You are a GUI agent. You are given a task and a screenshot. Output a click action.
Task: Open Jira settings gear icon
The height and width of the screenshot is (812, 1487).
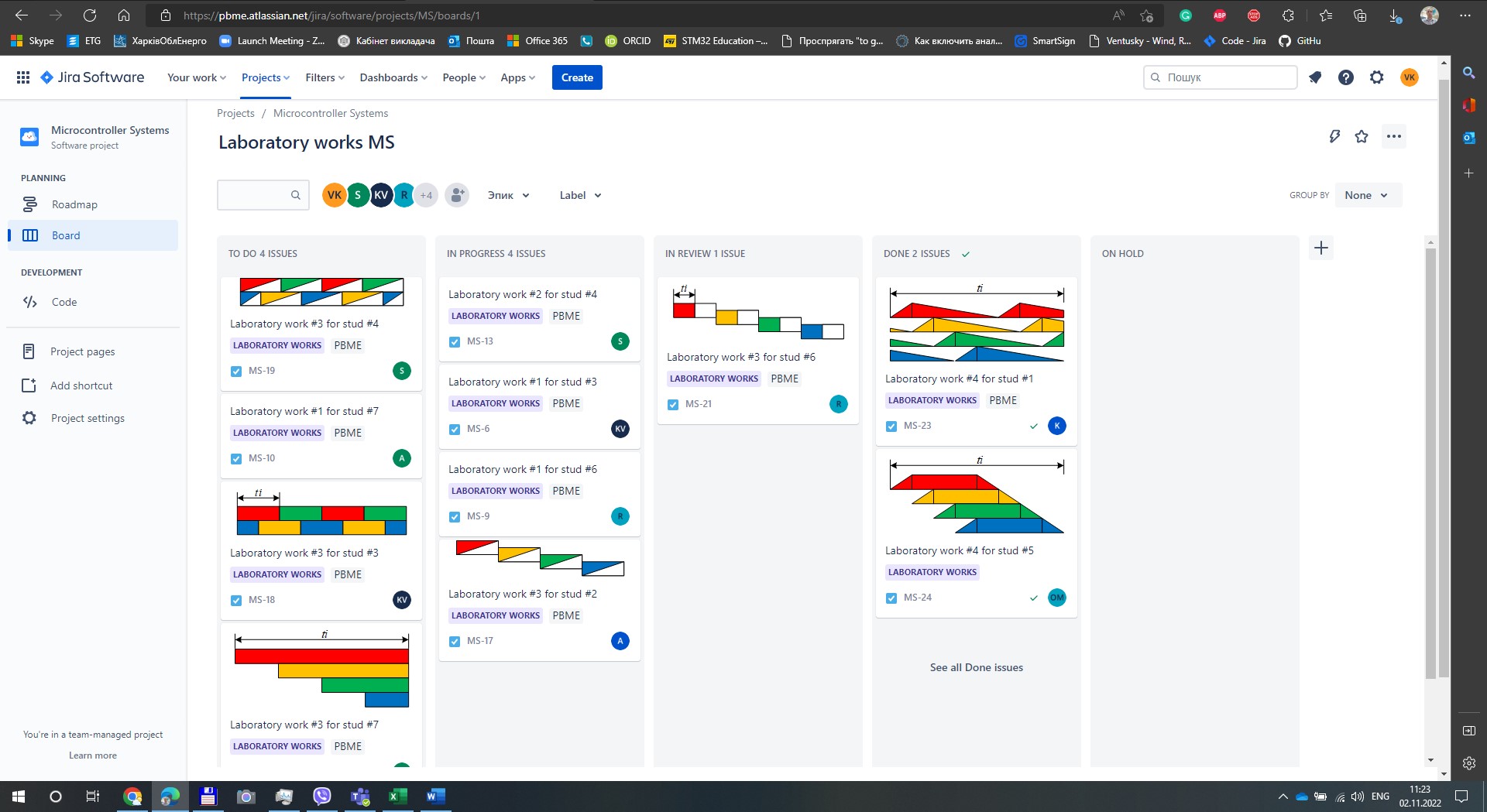(x=1376, y=77)
